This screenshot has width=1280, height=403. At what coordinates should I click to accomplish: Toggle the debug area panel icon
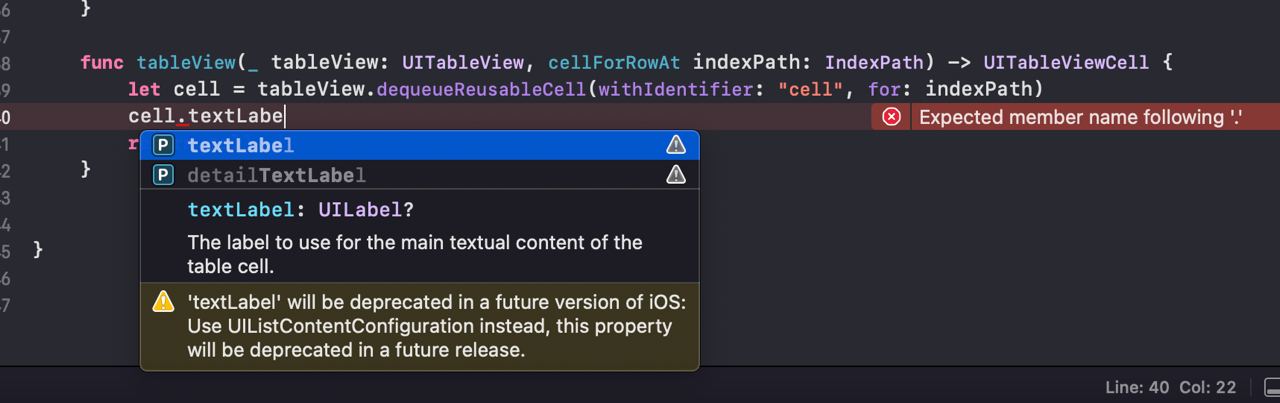pos(1272,387)
